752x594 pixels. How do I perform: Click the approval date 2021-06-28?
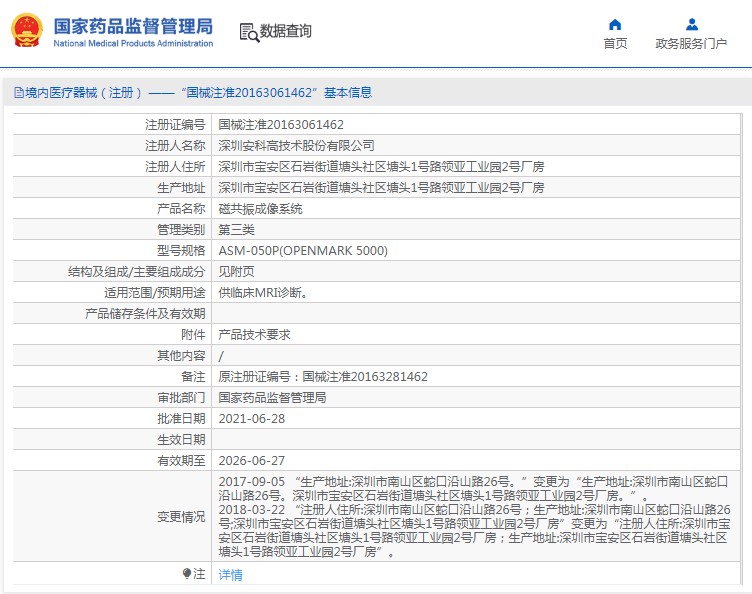coord(252,419)
